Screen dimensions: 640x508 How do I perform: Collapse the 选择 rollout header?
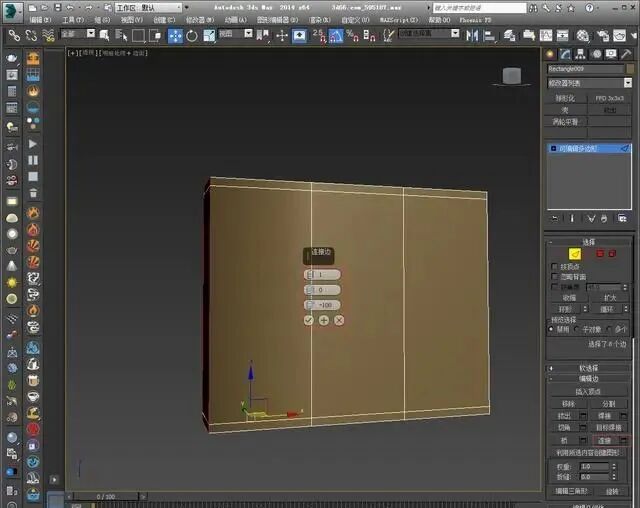click(x=589, y=242)
